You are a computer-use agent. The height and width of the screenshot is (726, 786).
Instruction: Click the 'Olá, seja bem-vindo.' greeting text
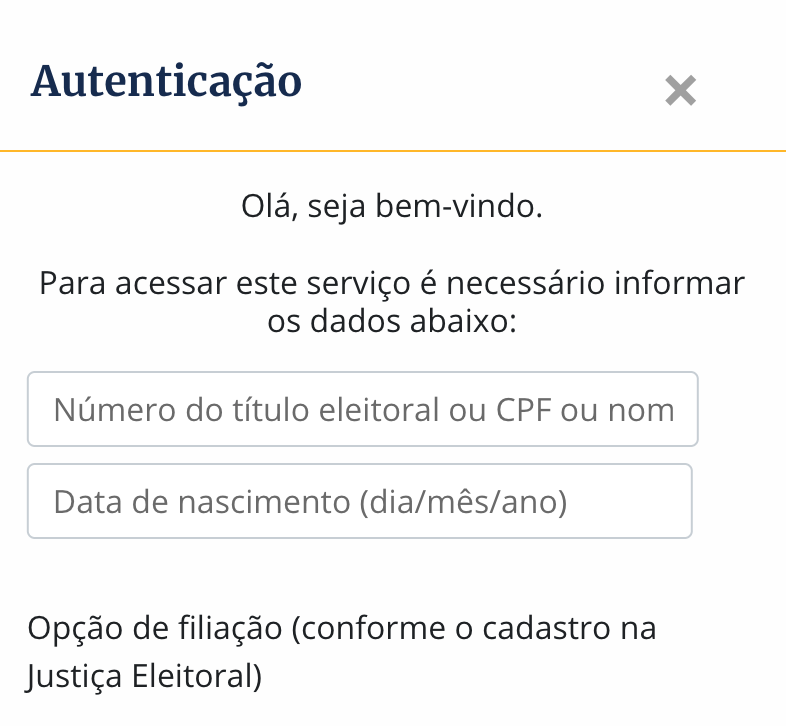(392, 207)
